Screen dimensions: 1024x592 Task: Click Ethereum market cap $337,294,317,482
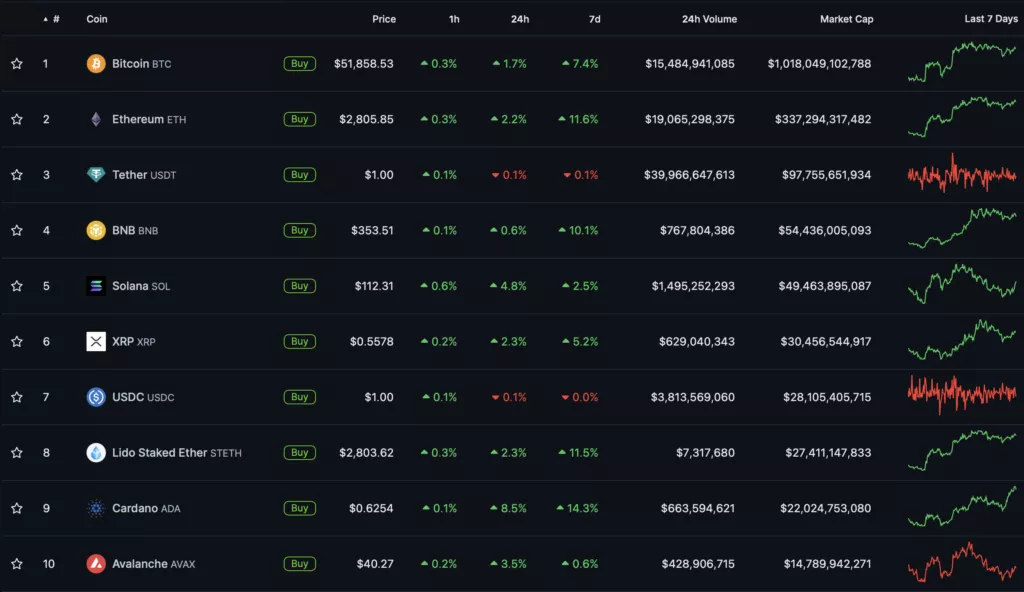click(x=823, y=119)
